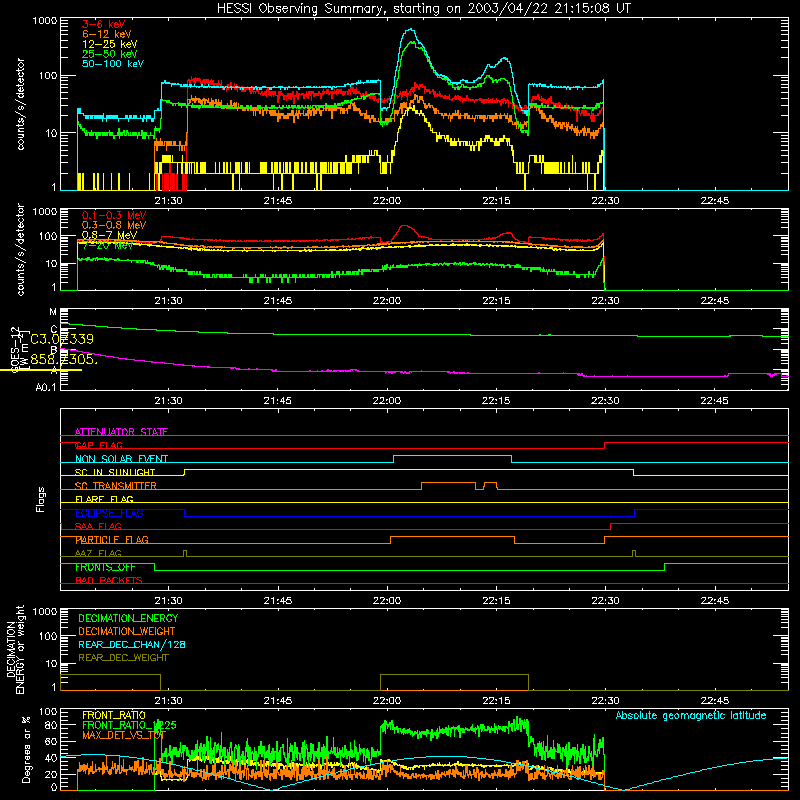This screenshot has height=800, width=800.
Task: Select the SC_IN_SUNLIGHT flag label
Action: point(115,472)
